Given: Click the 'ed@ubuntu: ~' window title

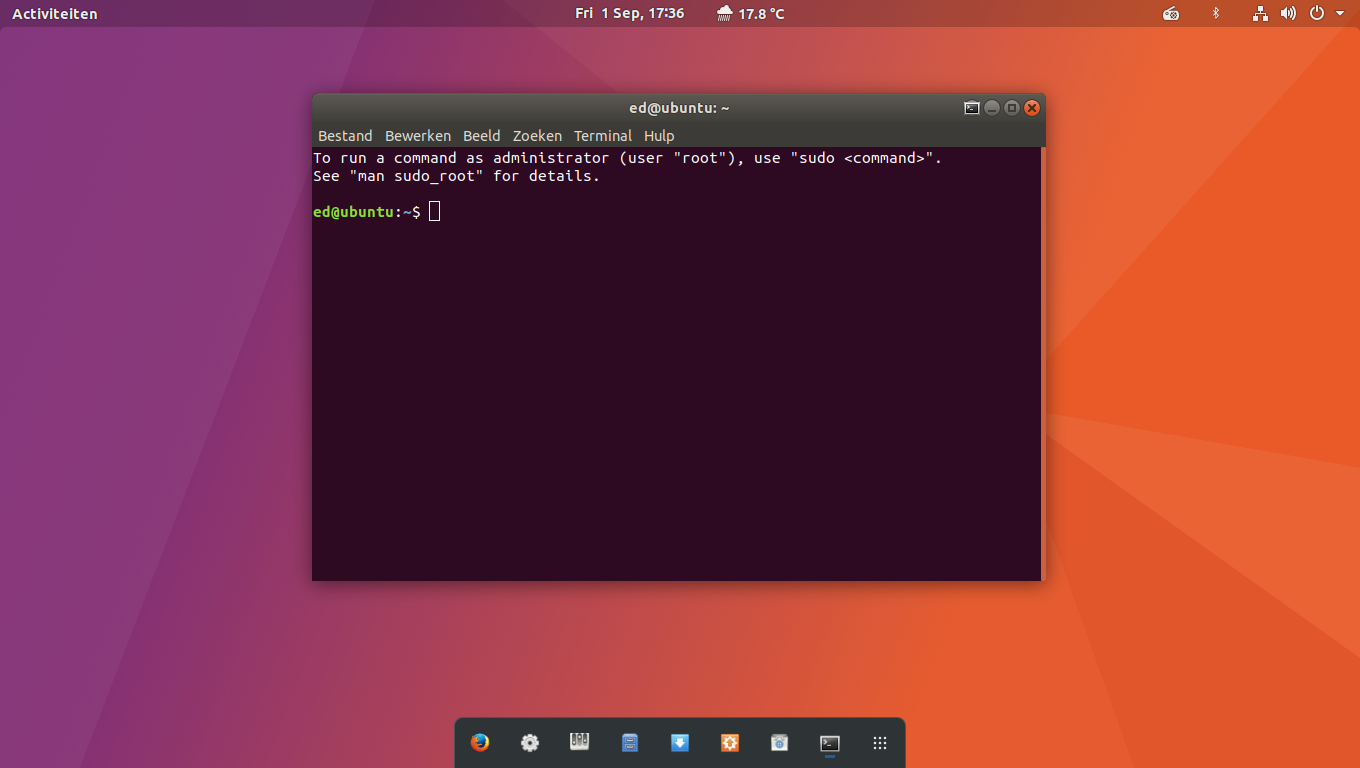Looking at the screenshot, I should pyautogui.click(x=679, y=108).
